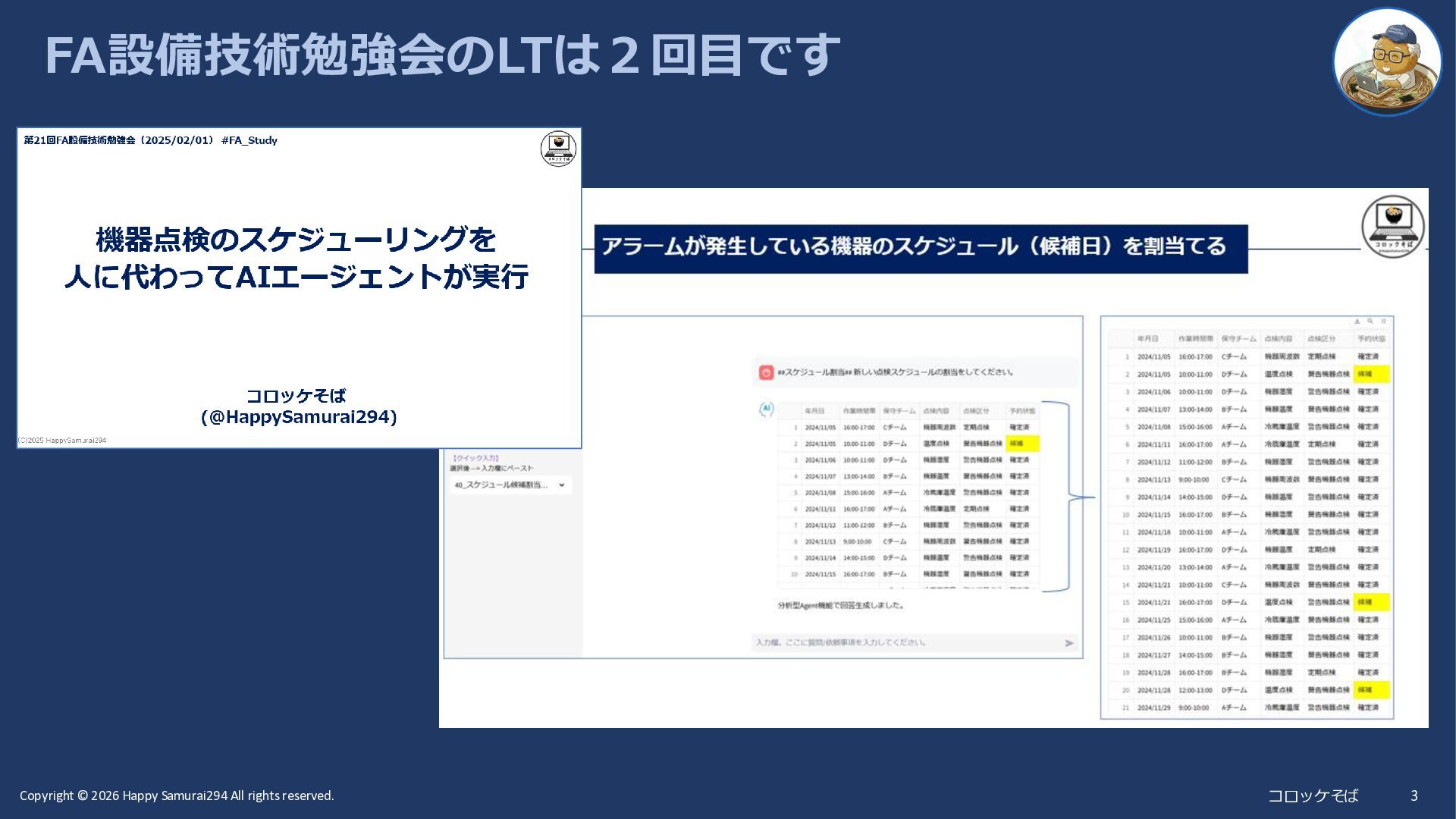Click yellow 候補 cell in row 15

click(x=1371, y=602)
